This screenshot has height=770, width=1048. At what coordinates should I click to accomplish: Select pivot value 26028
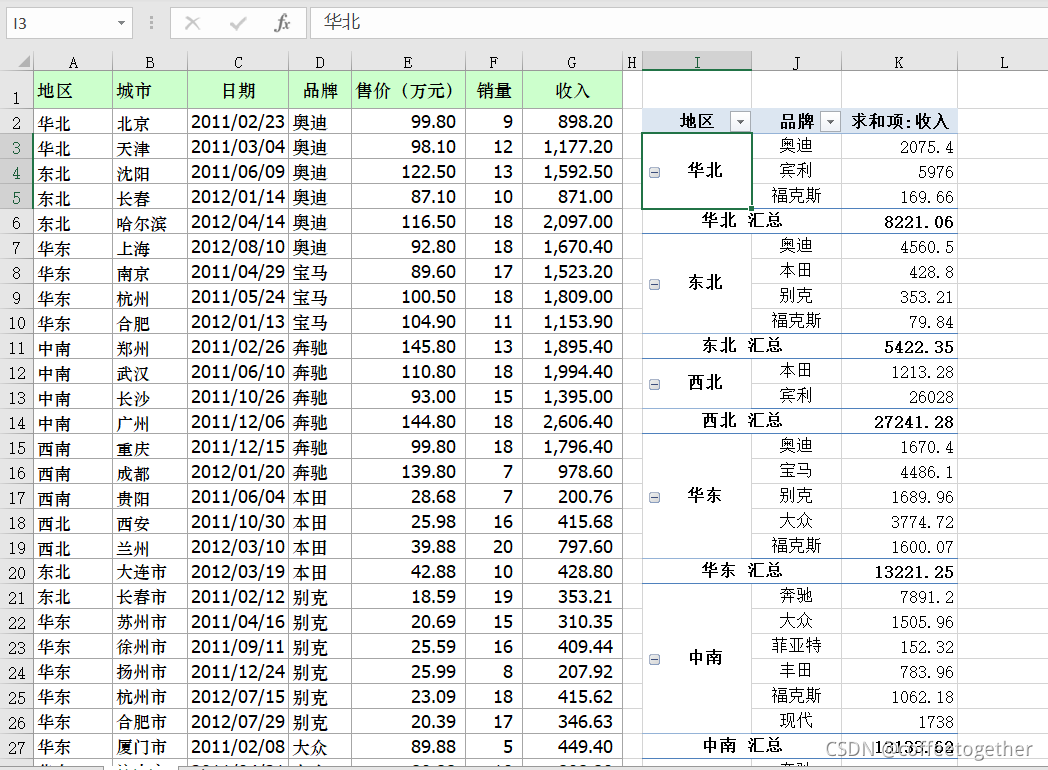[x=899, y=397]
